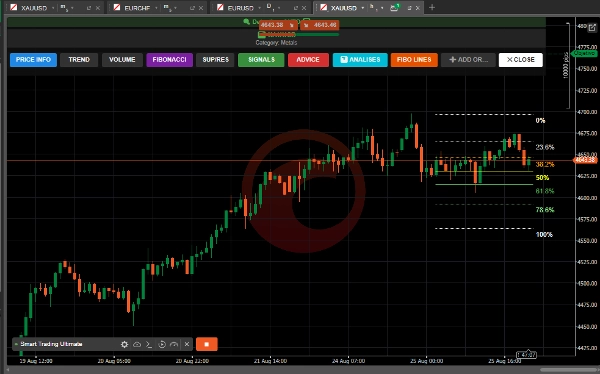Click the cloud icon in cBot bar
Viewport: 600px width, 374px height.
tap(137, 345)
